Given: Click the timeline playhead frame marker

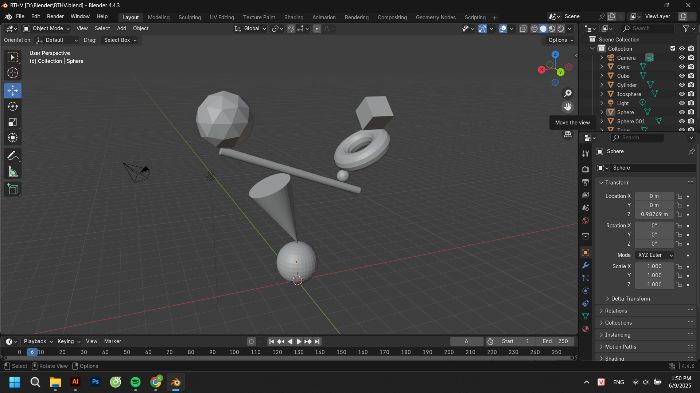Looking at the screenshot, I should [x=32, y=352].
